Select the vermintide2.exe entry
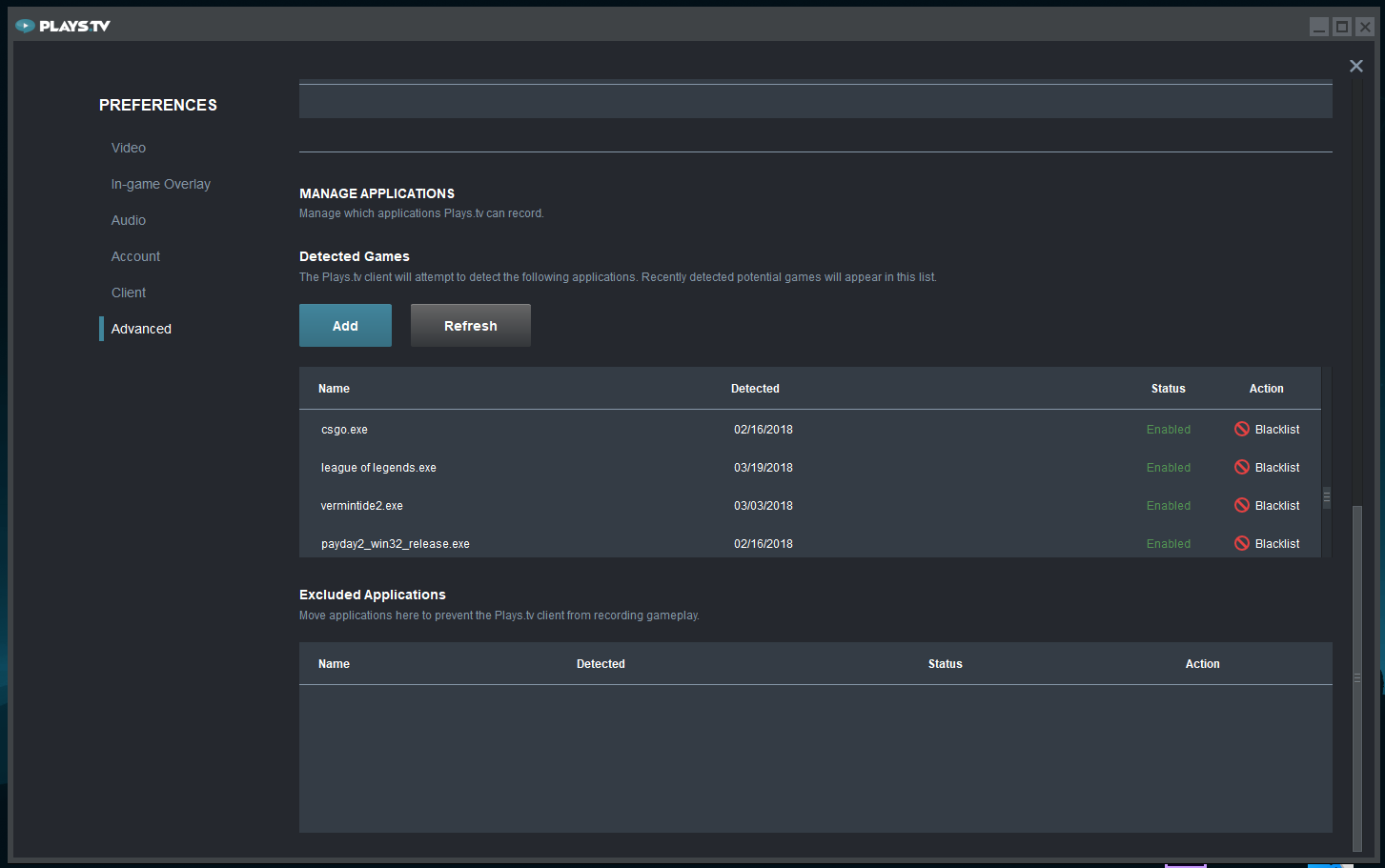This screenshot has height=868, width=1385. (362, 506)
